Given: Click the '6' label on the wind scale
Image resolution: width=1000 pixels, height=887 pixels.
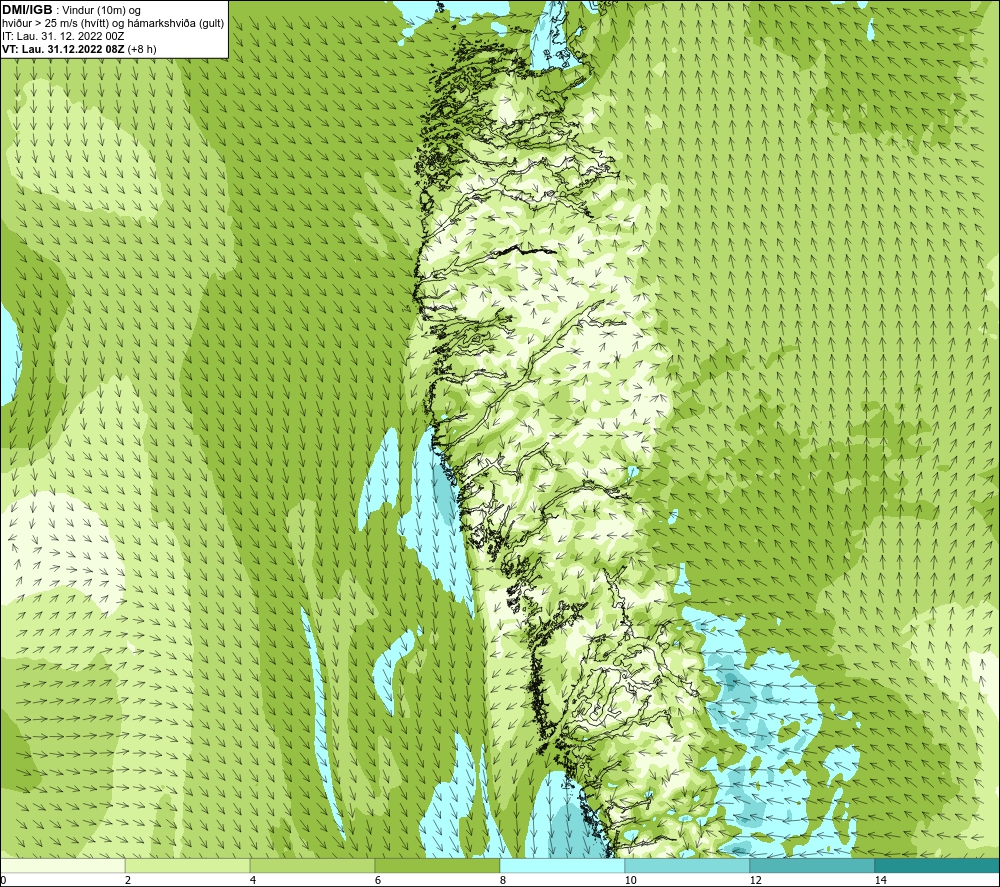Looking at the screenshot, I should click(x=378, y=880).
